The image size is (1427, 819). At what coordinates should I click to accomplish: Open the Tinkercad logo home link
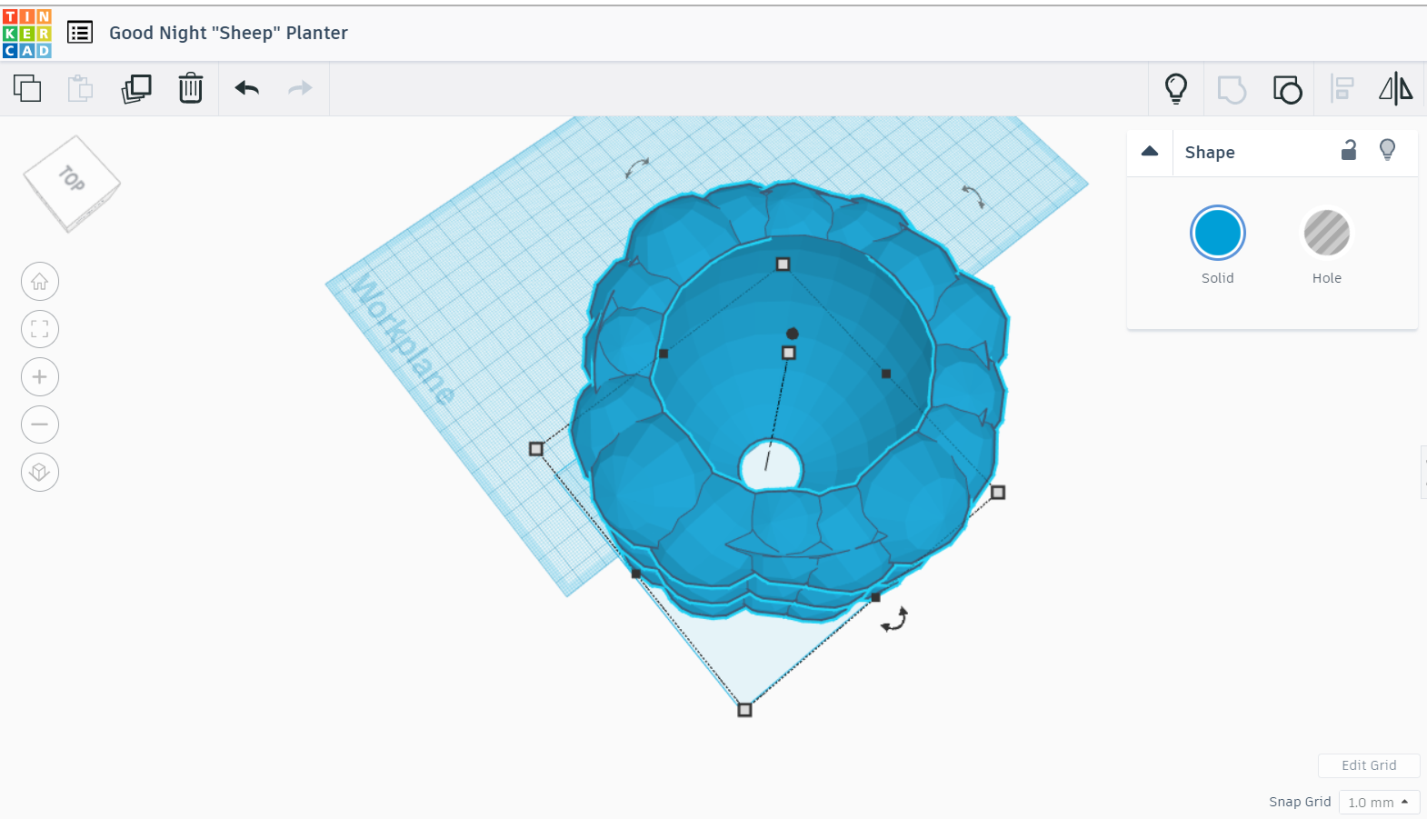pyautogui.click(x=27, y=33)
